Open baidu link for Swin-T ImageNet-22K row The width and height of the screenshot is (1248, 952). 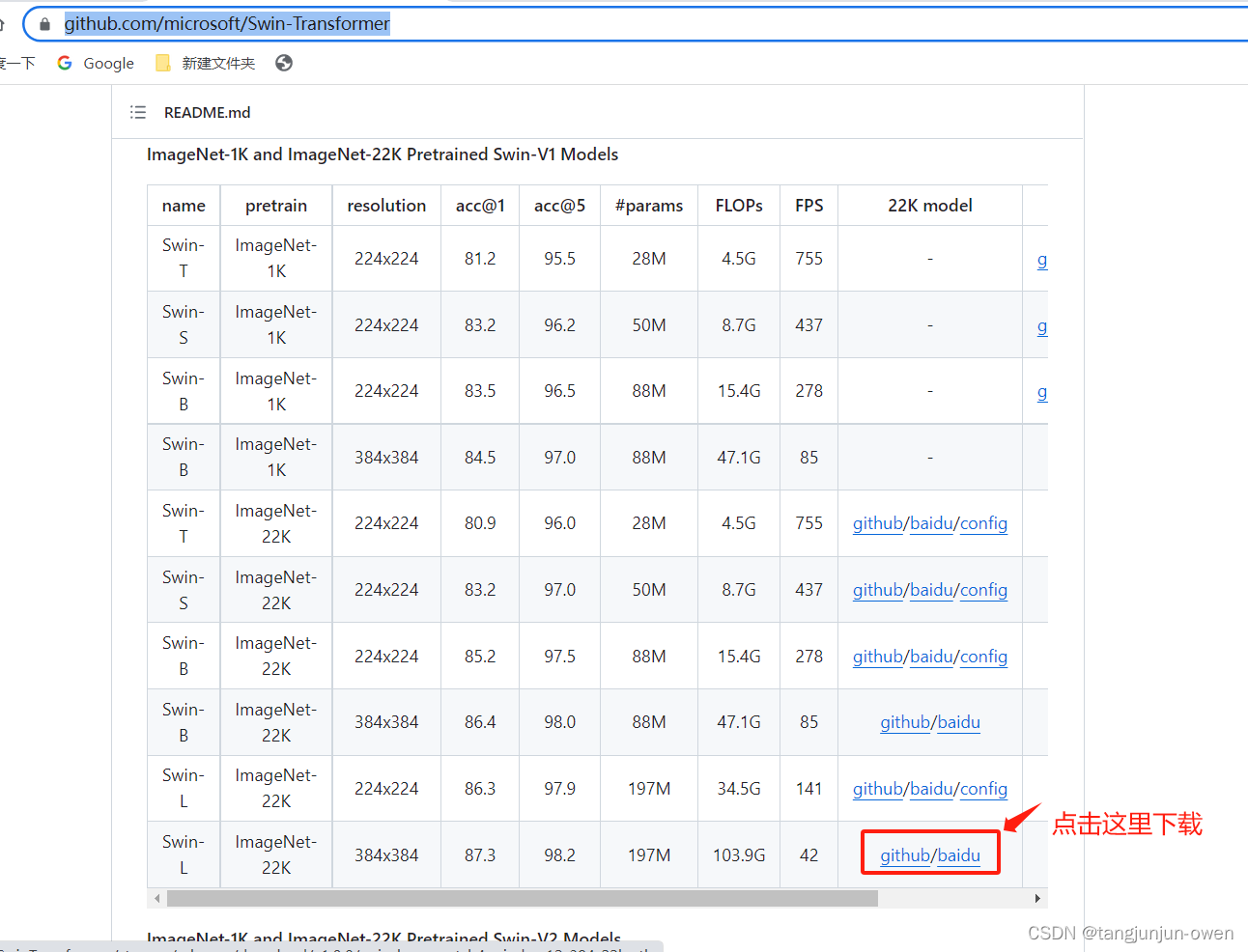click(931, 523)
